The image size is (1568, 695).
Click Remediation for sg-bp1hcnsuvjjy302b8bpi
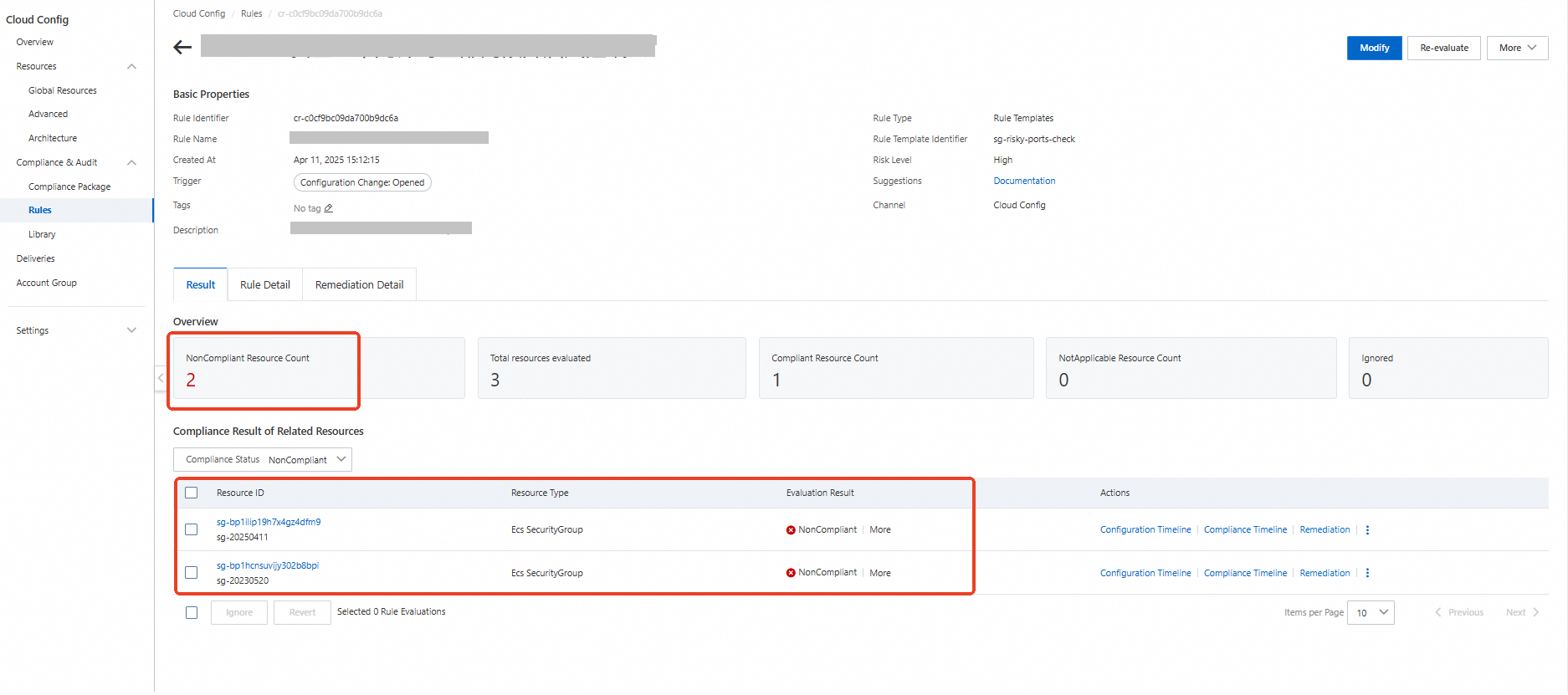pyautogui.click(x=1325, y=573)
